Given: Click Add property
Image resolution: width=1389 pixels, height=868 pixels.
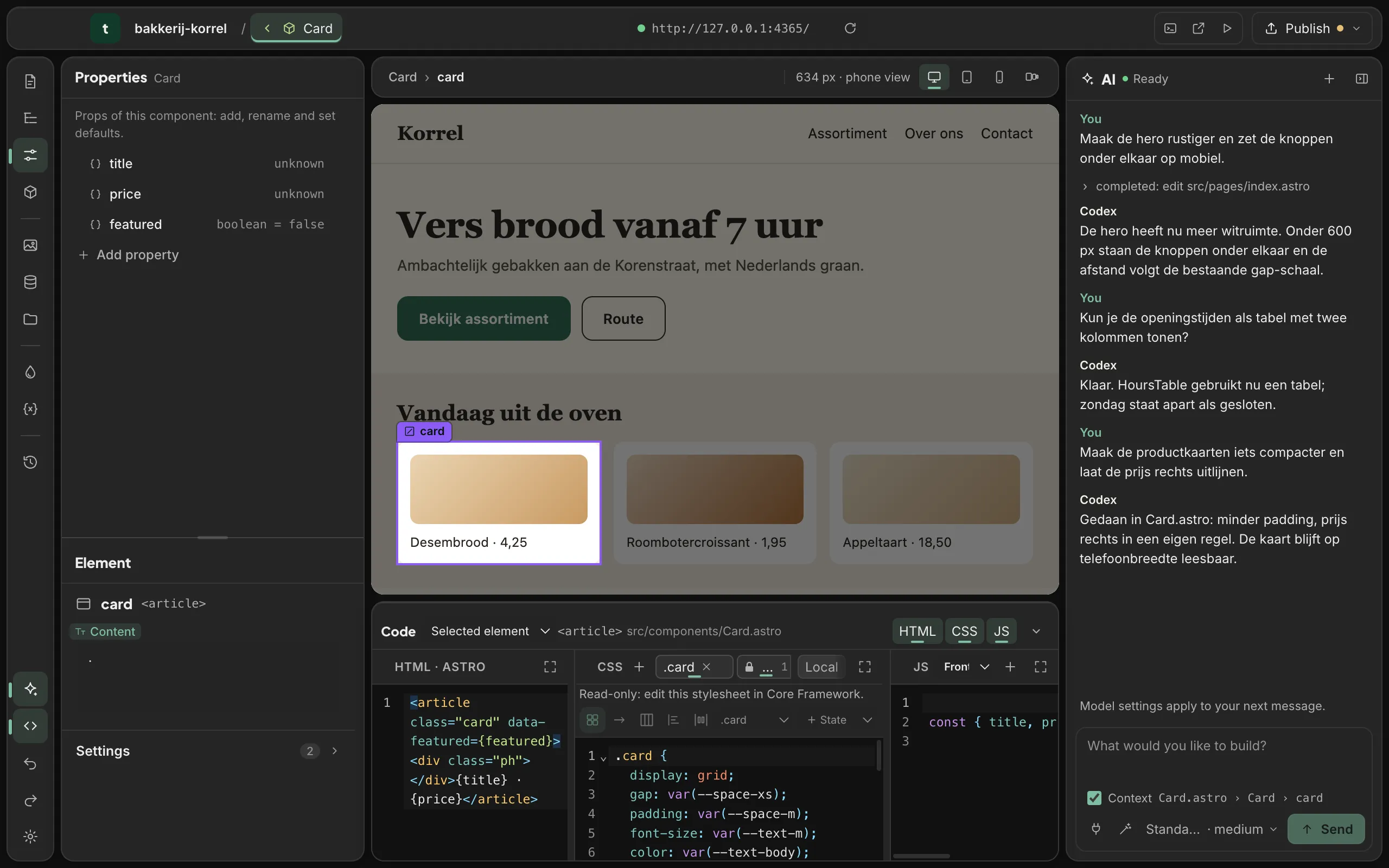Looking at the screenshot, I should coord(129,255).
